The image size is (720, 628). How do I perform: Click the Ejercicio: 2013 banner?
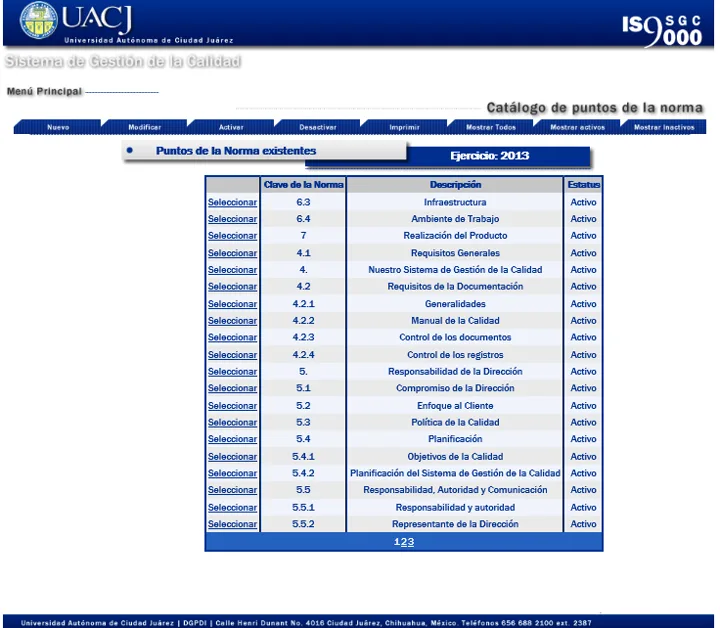(489, 156)
